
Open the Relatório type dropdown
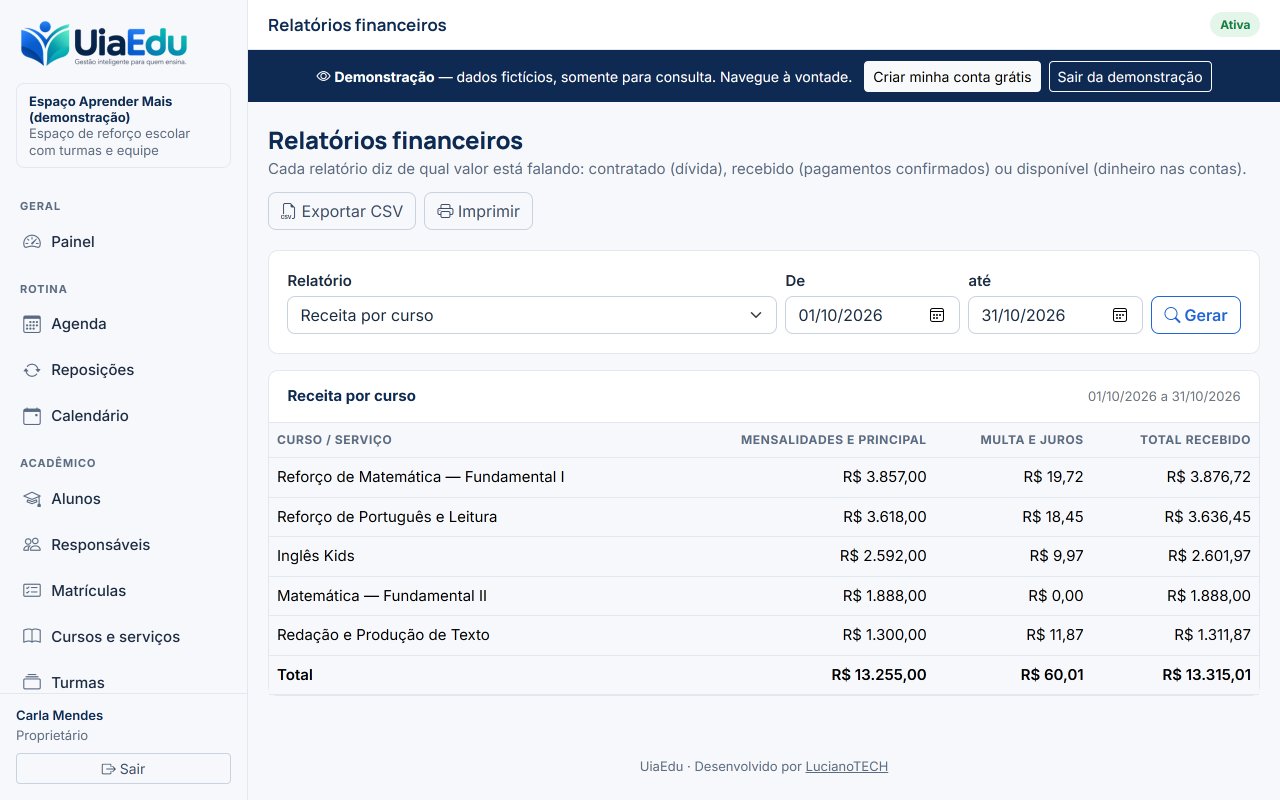[532, 315]
